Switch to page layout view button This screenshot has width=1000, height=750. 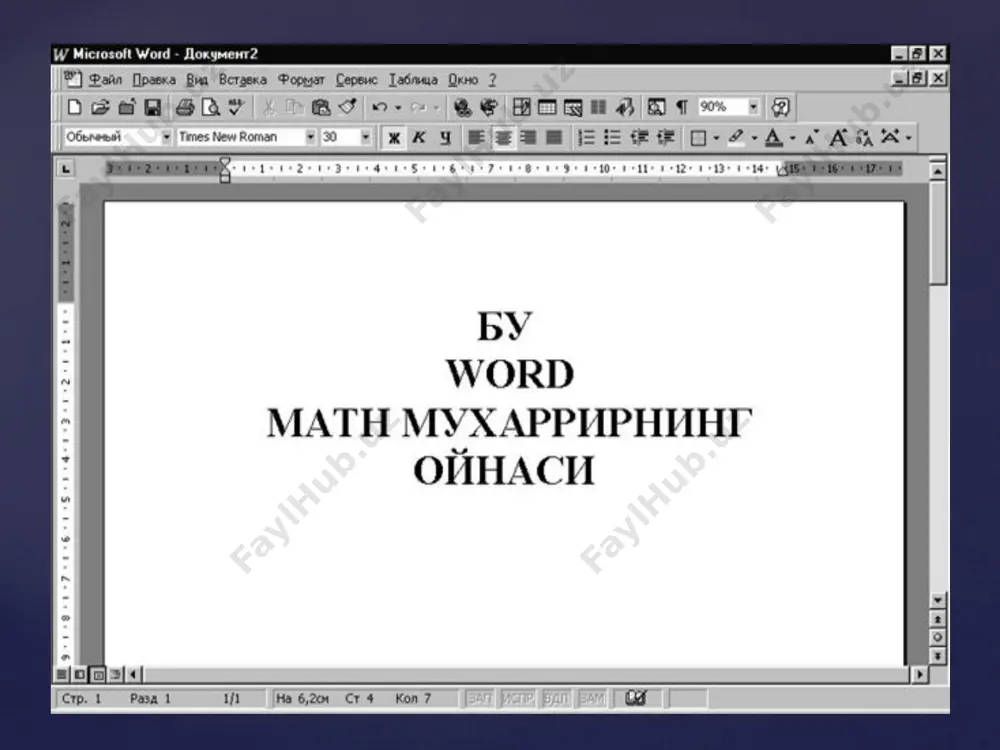coord(98,674)
